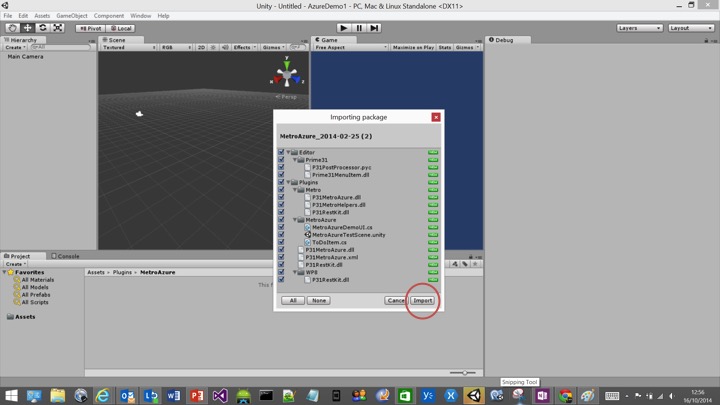Viewport: 720px width, 405px height.
Task: Toggle Local handle rotation
Action: [x=121, y=28]
